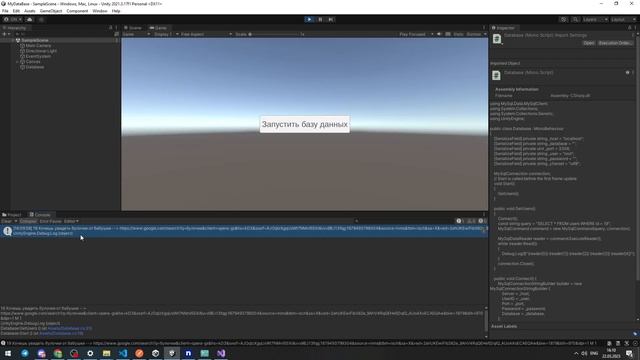This screenshot has width=640, height=360.
Task: Select the log entry in Console list
Action: point(244,231)
